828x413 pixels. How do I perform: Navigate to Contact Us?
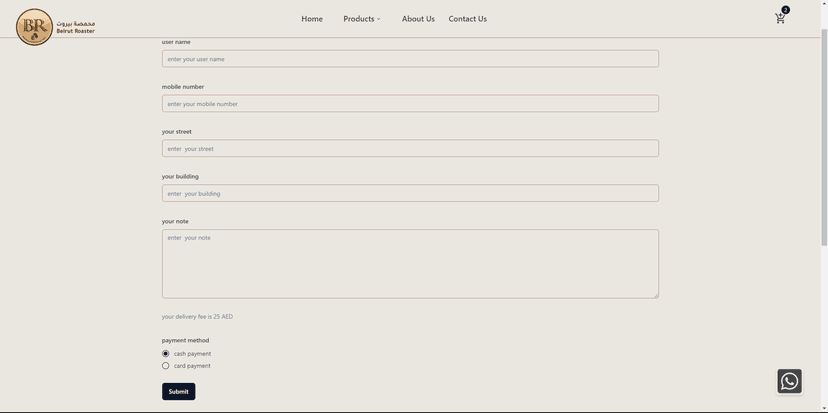click(467, 19)
